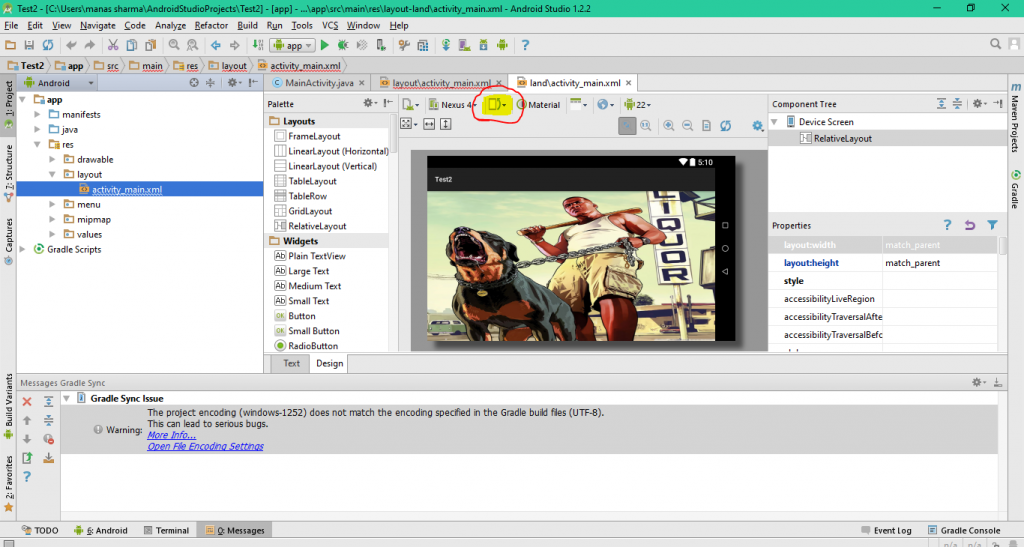This screenshot has width=1024, height=547.
Task: Click the Cut scissors icon
Action: click(x=113, y=45)
